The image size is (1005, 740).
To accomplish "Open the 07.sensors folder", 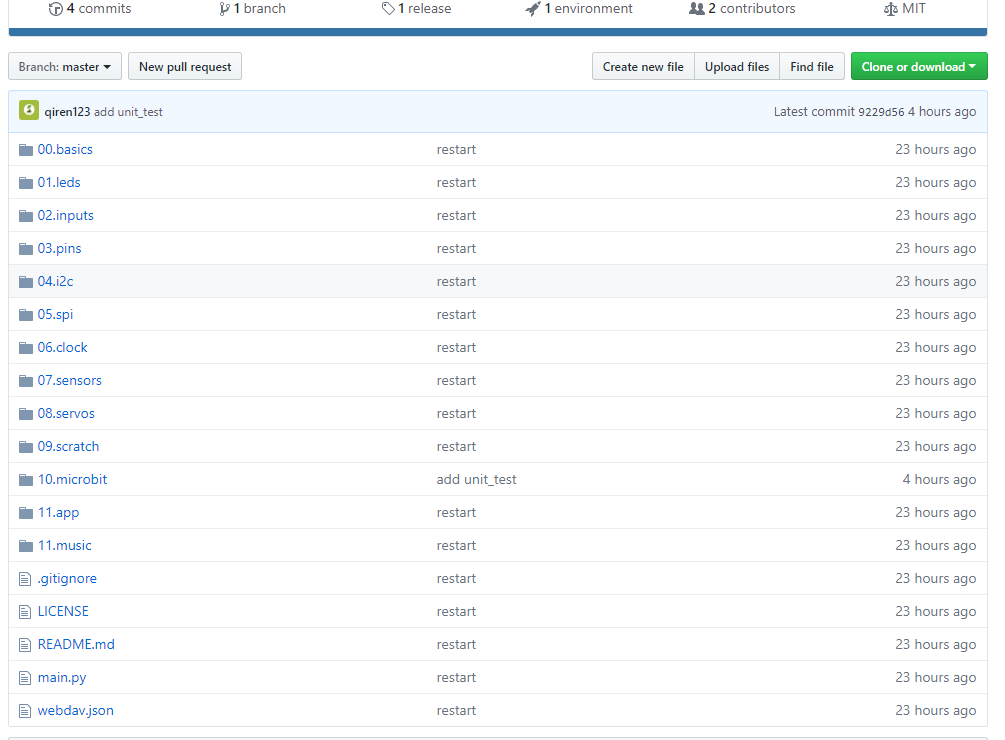I will coord(70,381).
